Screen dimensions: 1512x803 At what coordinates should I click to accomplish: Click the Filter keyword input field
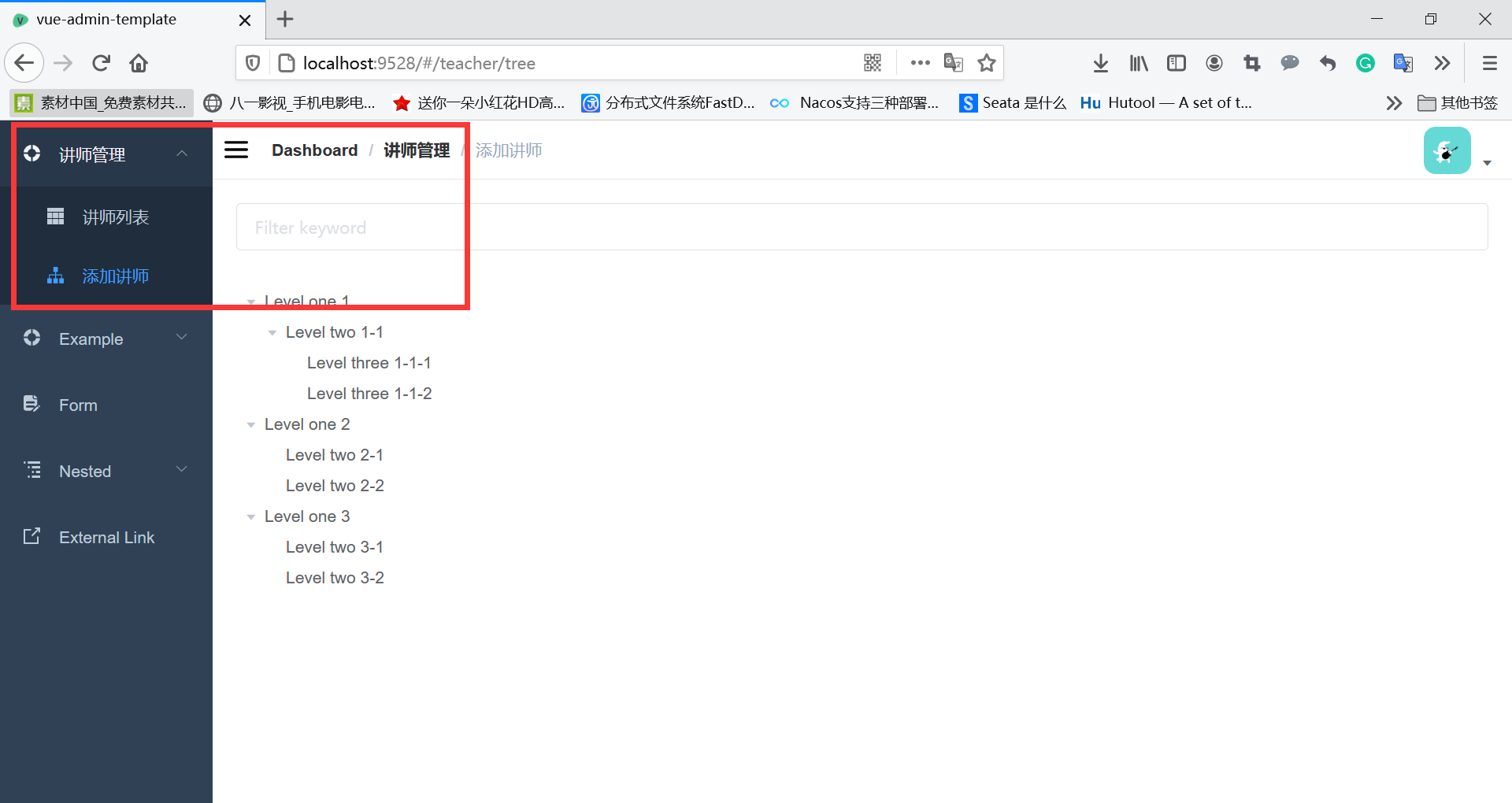(862, 228)
